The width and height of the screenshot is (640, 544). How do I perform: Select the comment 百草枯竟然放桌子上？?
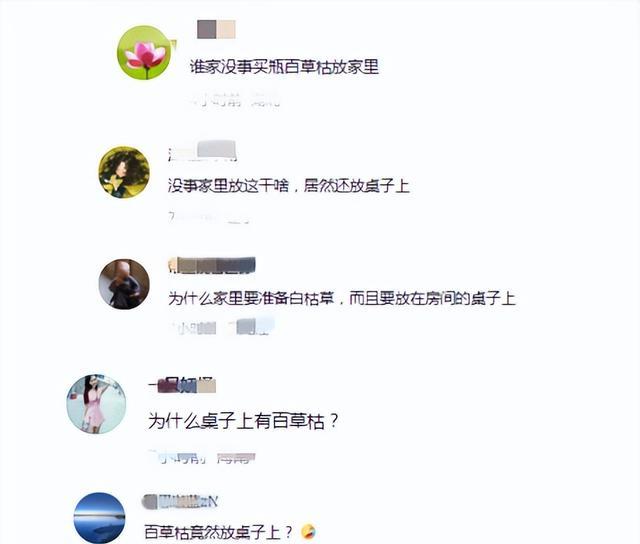click(x=219, y=532)
